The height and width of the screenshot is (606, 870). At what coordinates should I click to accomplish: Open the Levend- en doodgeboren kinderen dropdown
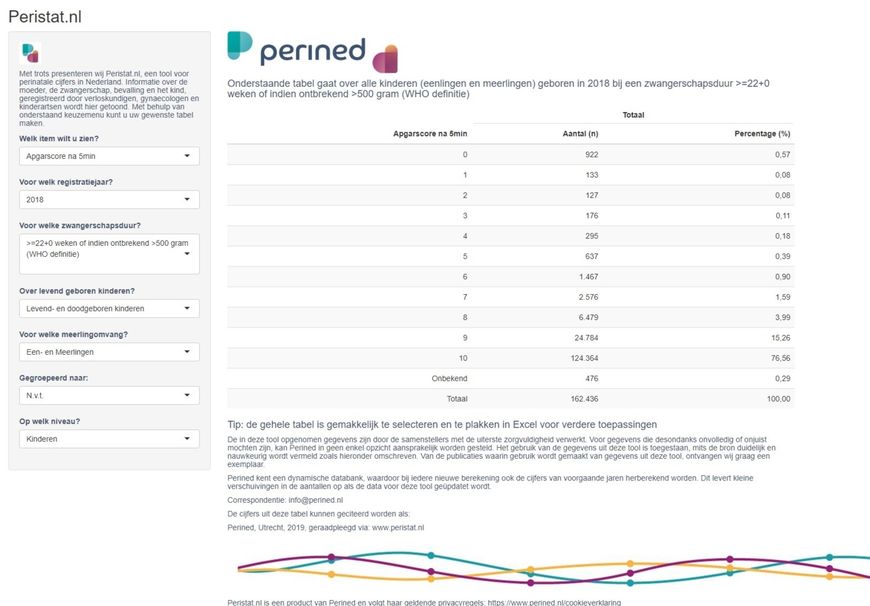point(109,308)
